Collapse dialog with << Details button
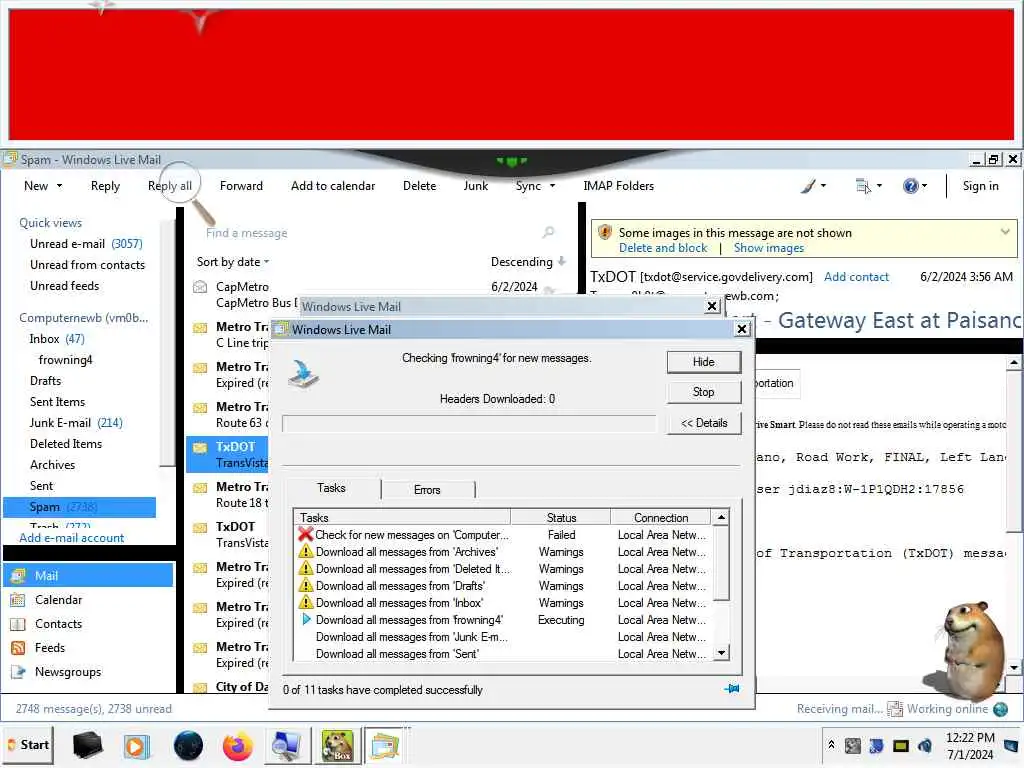 pos(704,423)
